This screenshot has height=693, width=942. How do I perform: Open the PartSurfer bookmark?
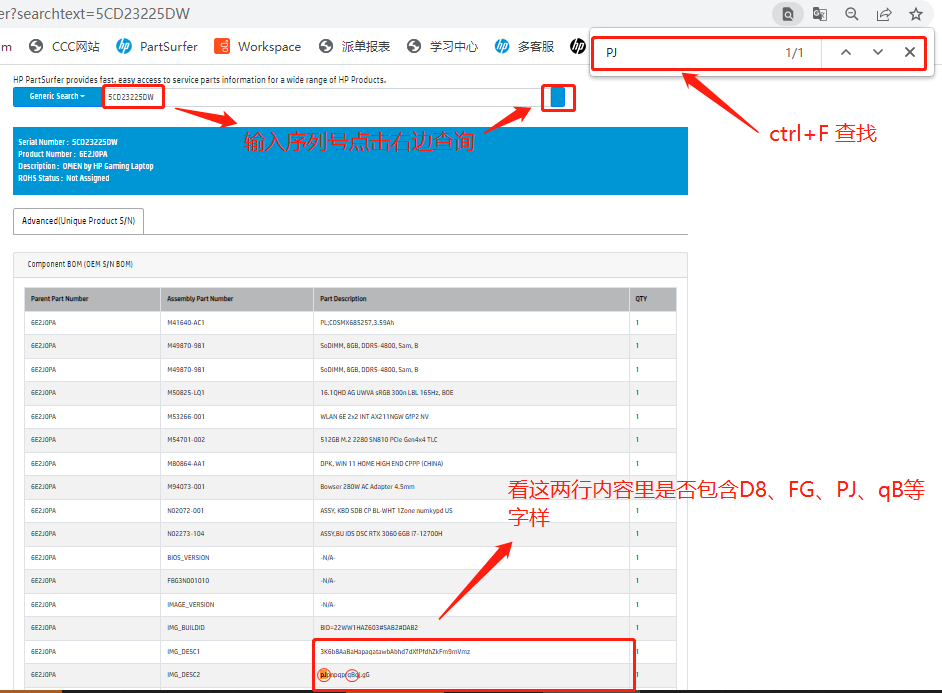[157, 46]
